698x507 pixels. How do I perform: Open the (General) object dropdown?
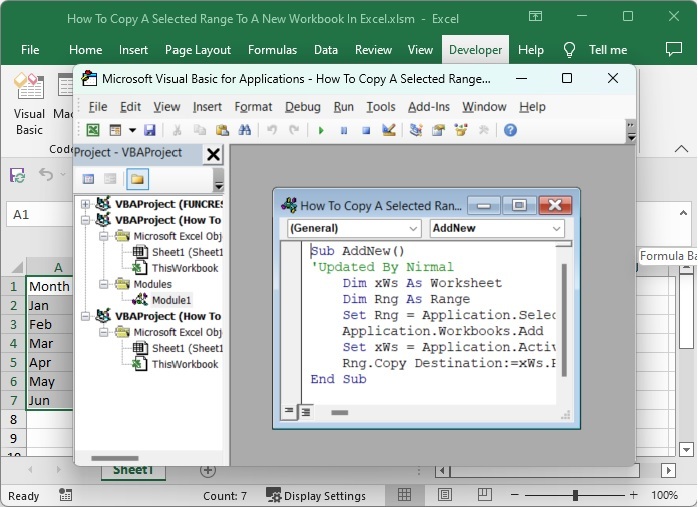pyautogui.click(x=354, y=228)
